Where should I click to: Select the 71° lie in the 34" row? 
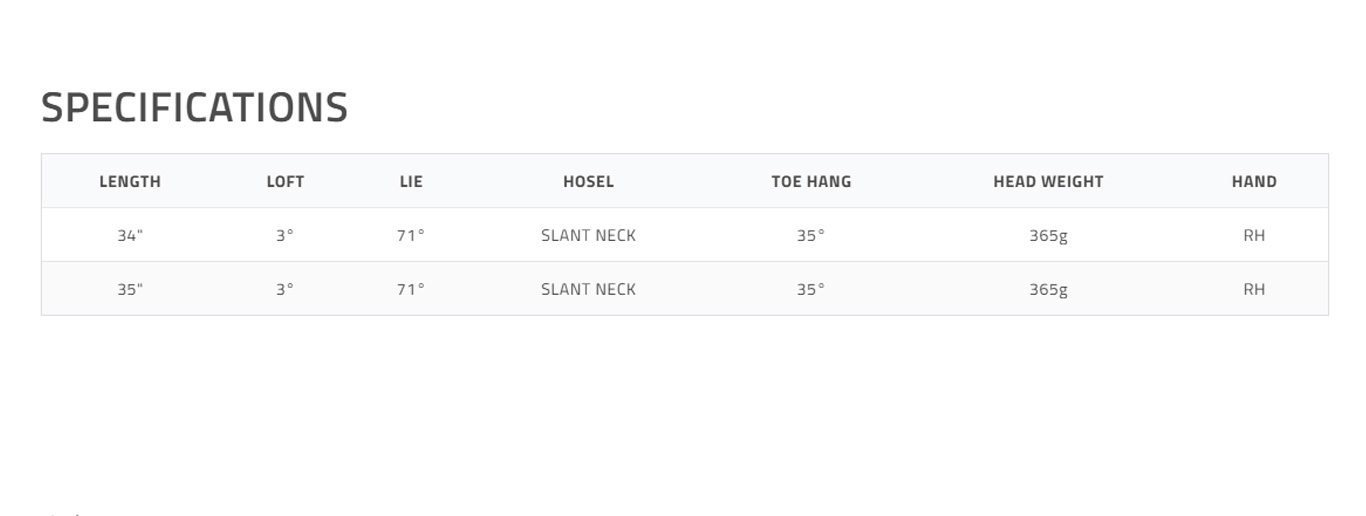(x=411, y=235)
